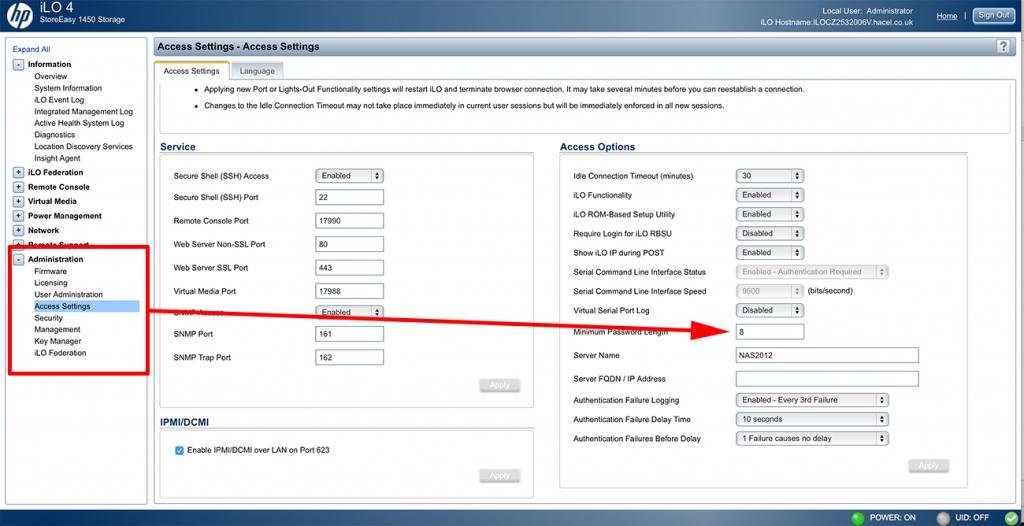The width and height of the screenshot is (1024, 526).
Task: Click the Sign Out button
Action: (993, 16)
